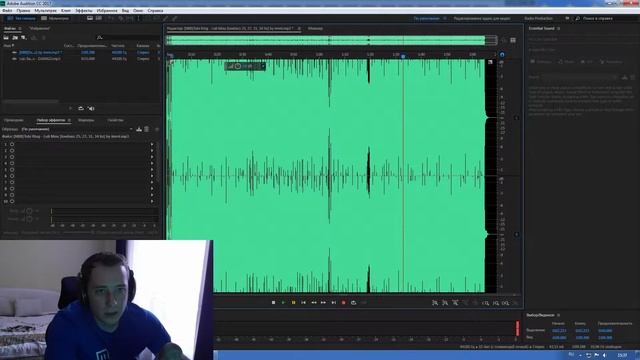Adjust HUD volume gain knob on waveform
Image resolution: width=640 pixels, height=360 pixels.
tap(238, 66)
